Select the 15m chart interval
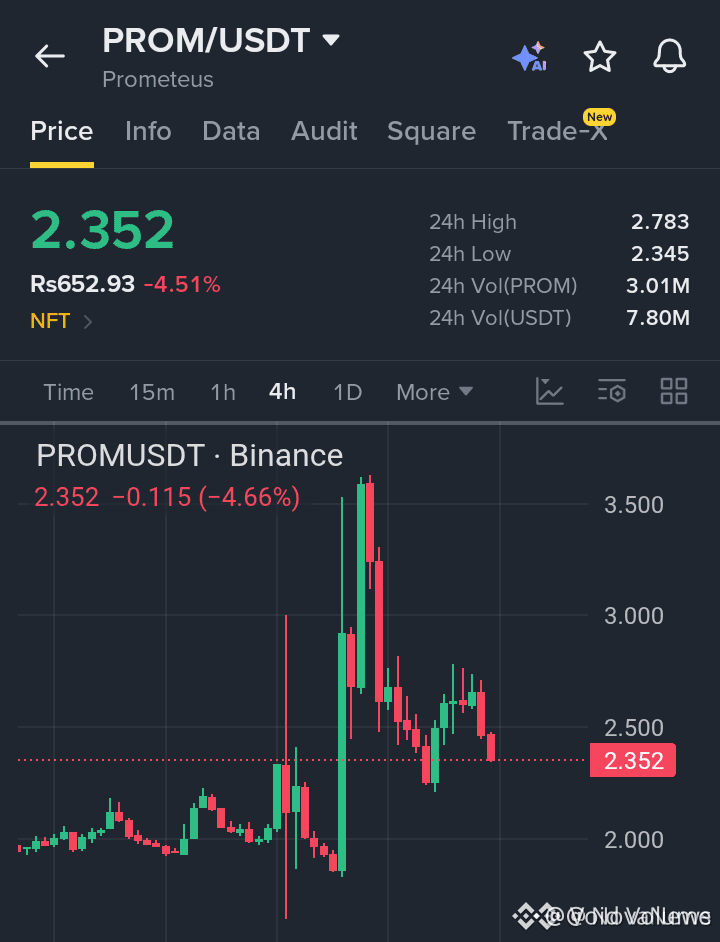The image size is (720, 942). (152, 392)
